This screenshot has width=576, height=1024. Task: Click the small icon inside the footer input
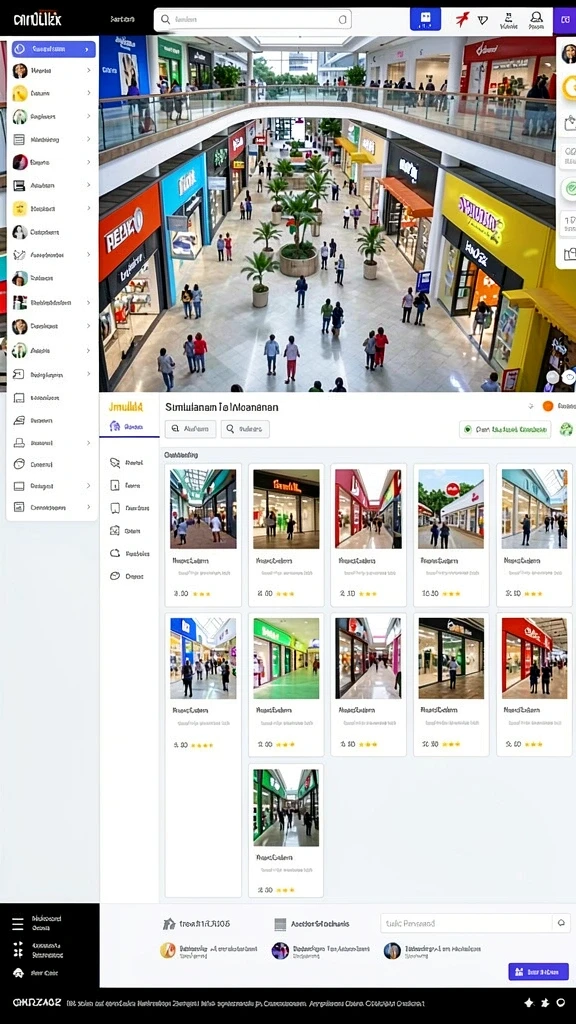tap(560, 923)
